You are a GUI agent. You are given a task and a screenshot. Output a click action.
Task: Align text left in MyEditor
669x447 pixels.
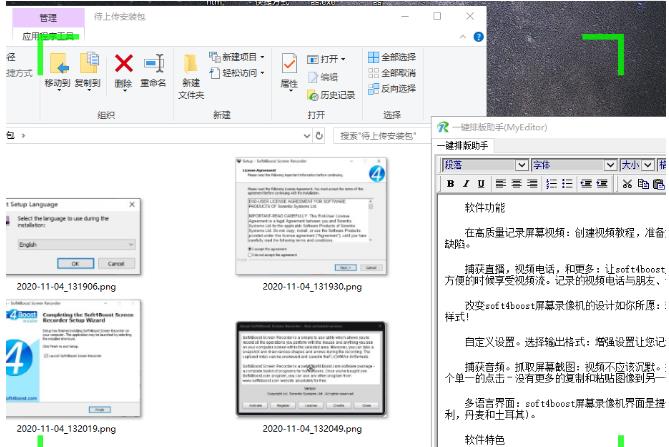click(x=501, y=183)
